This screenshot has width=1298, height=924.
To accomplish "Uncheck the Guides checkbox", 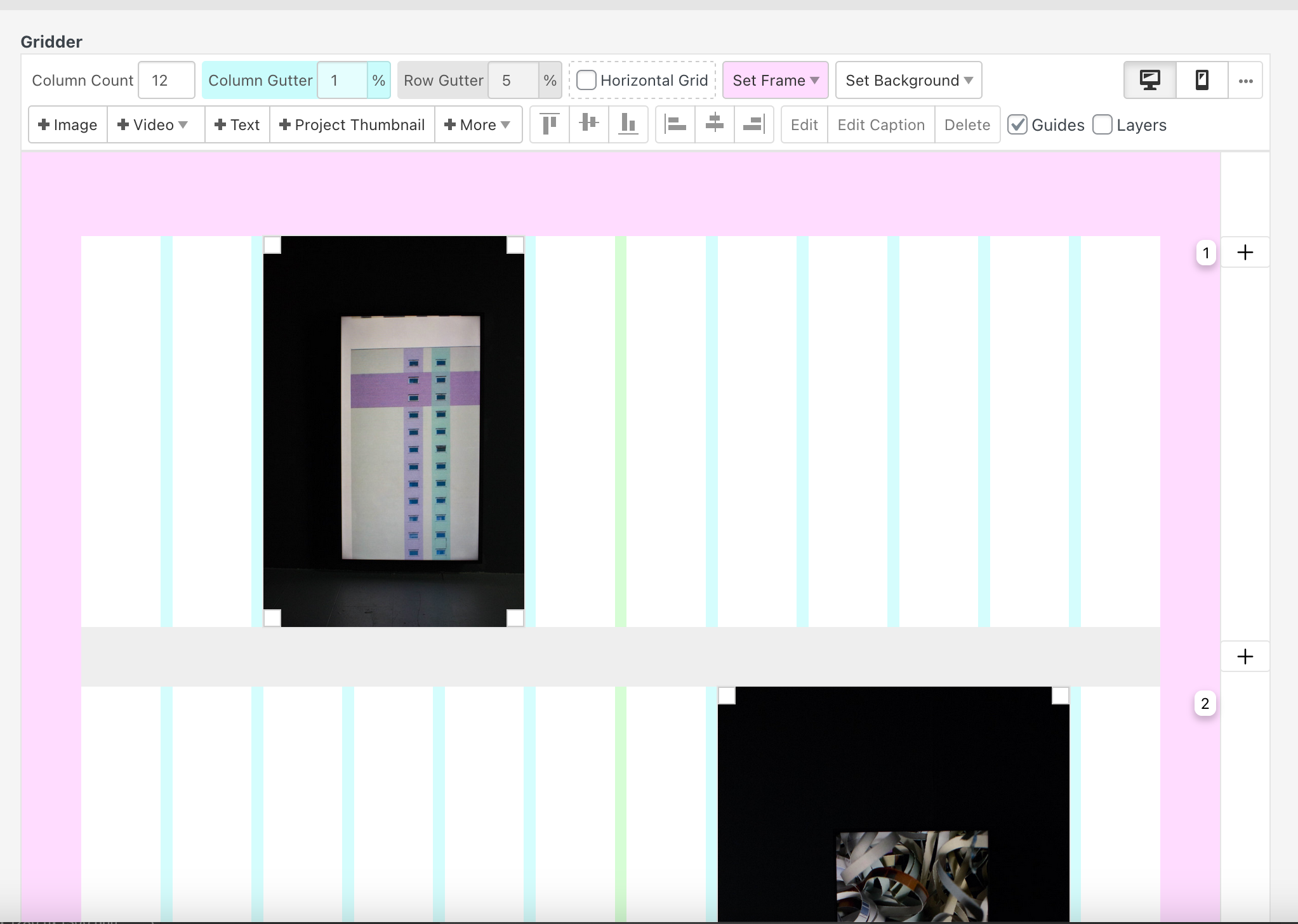I will point(1017,125).
